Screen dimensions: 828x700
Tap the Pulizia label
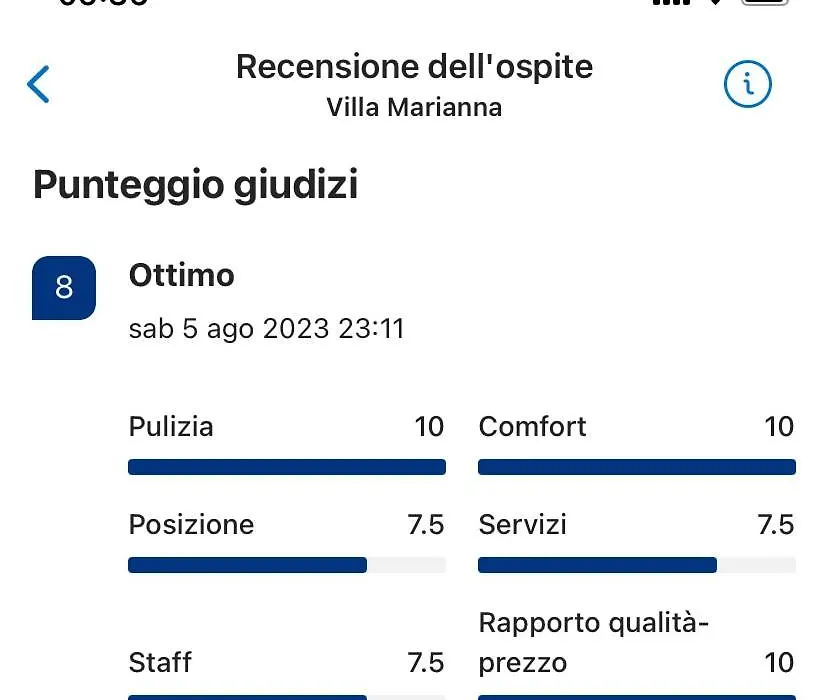coord(171,427)
